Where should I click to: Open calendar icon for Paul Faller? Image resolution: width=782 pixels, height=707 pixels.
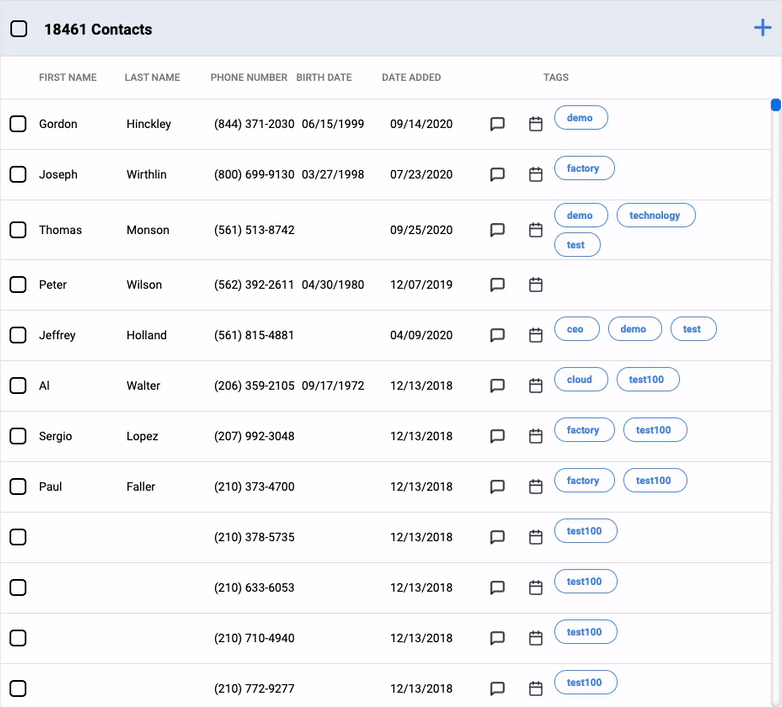(536, 487)
